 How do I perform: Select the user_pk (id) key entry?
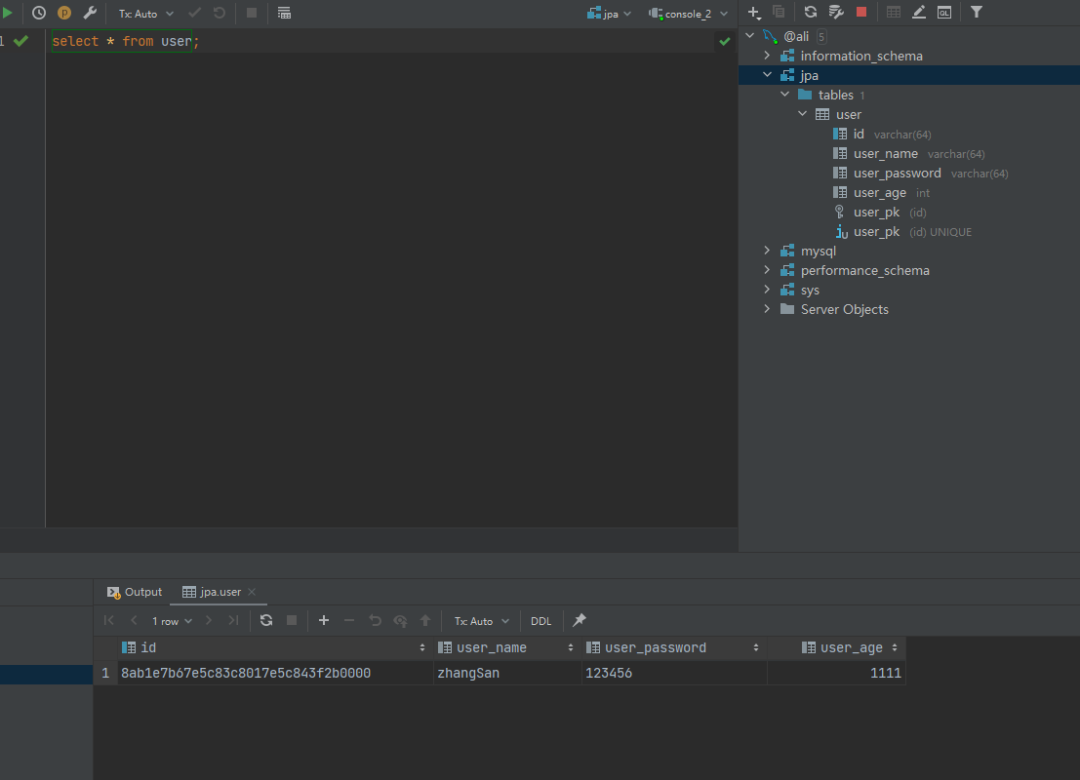point(880,212)
